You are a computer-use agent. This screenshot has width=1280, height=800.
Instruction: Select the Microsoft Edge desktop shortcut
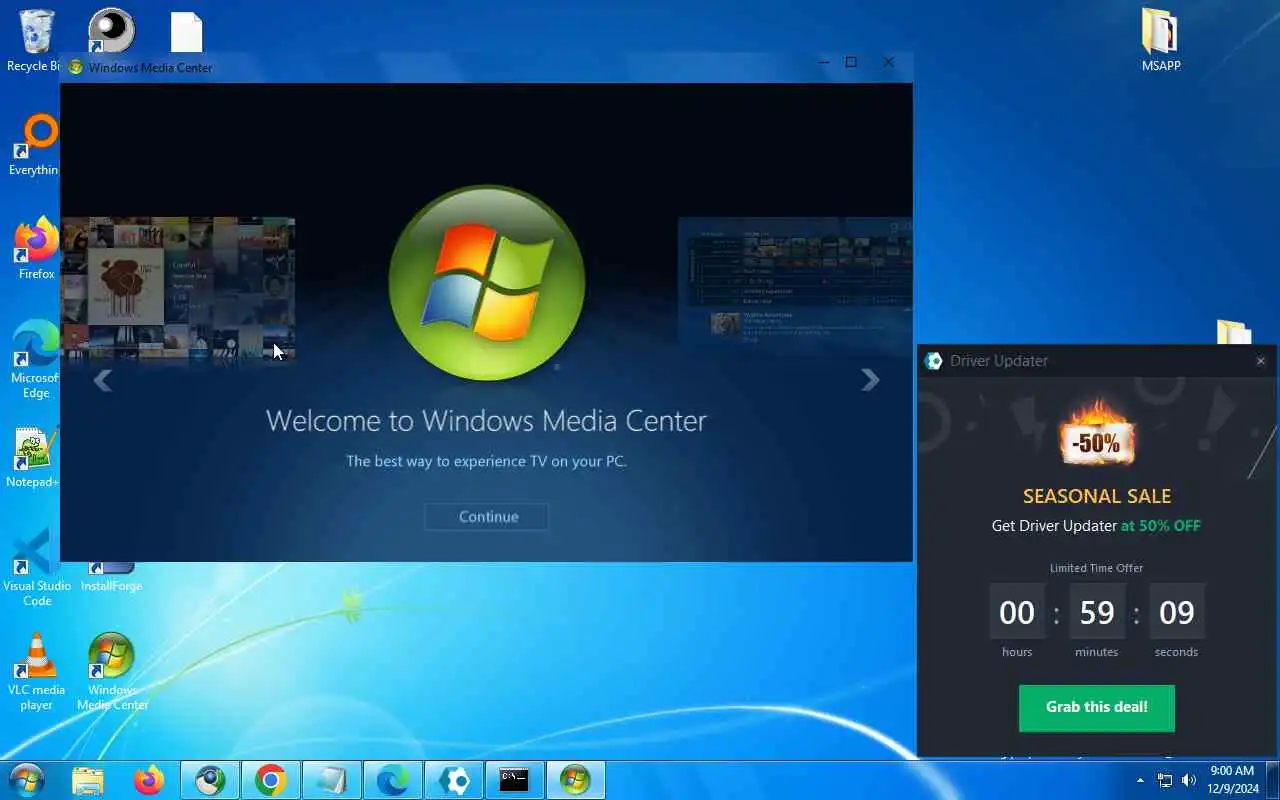click(36, 360)
